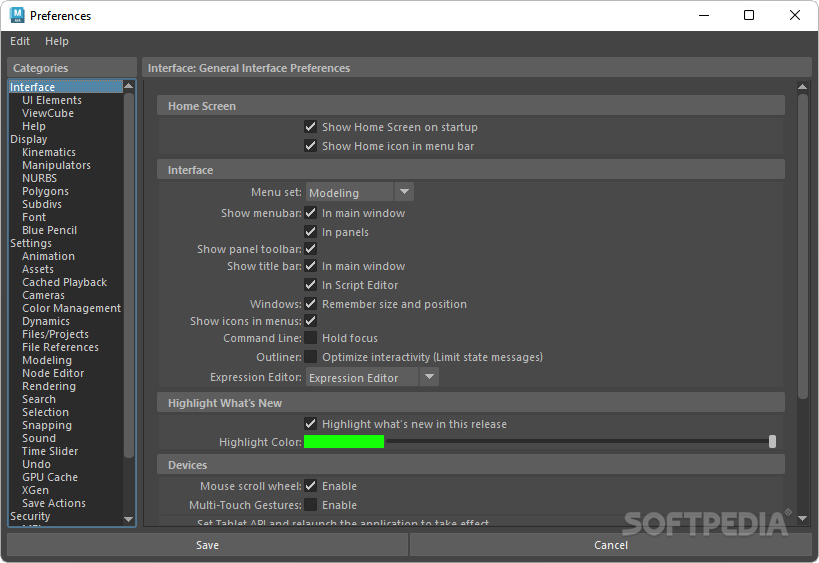Select the Subdivs category
The width and height of the screenshot is (819, 563).
[x=42, y=204]
